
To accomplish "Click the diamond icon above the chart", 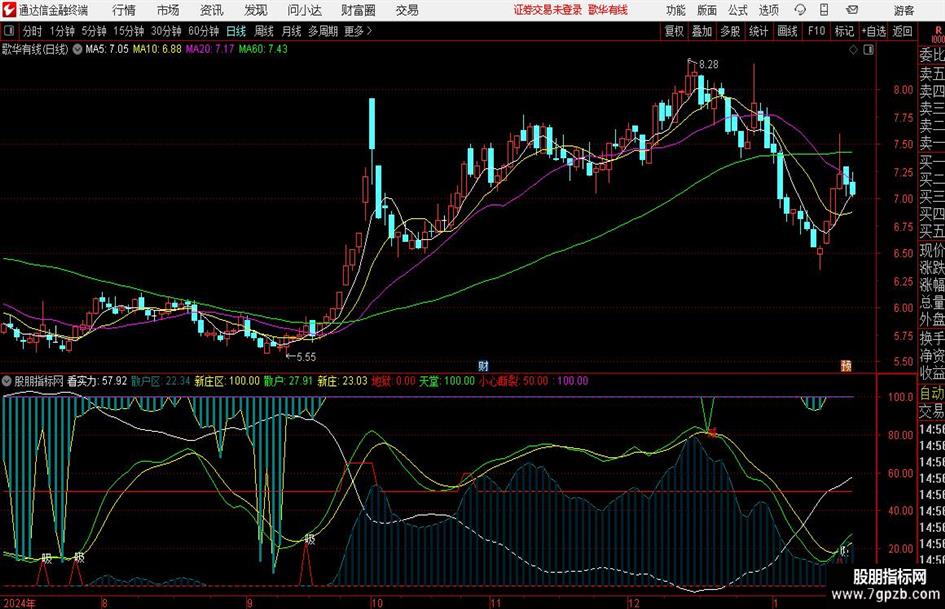I will 853,50.
